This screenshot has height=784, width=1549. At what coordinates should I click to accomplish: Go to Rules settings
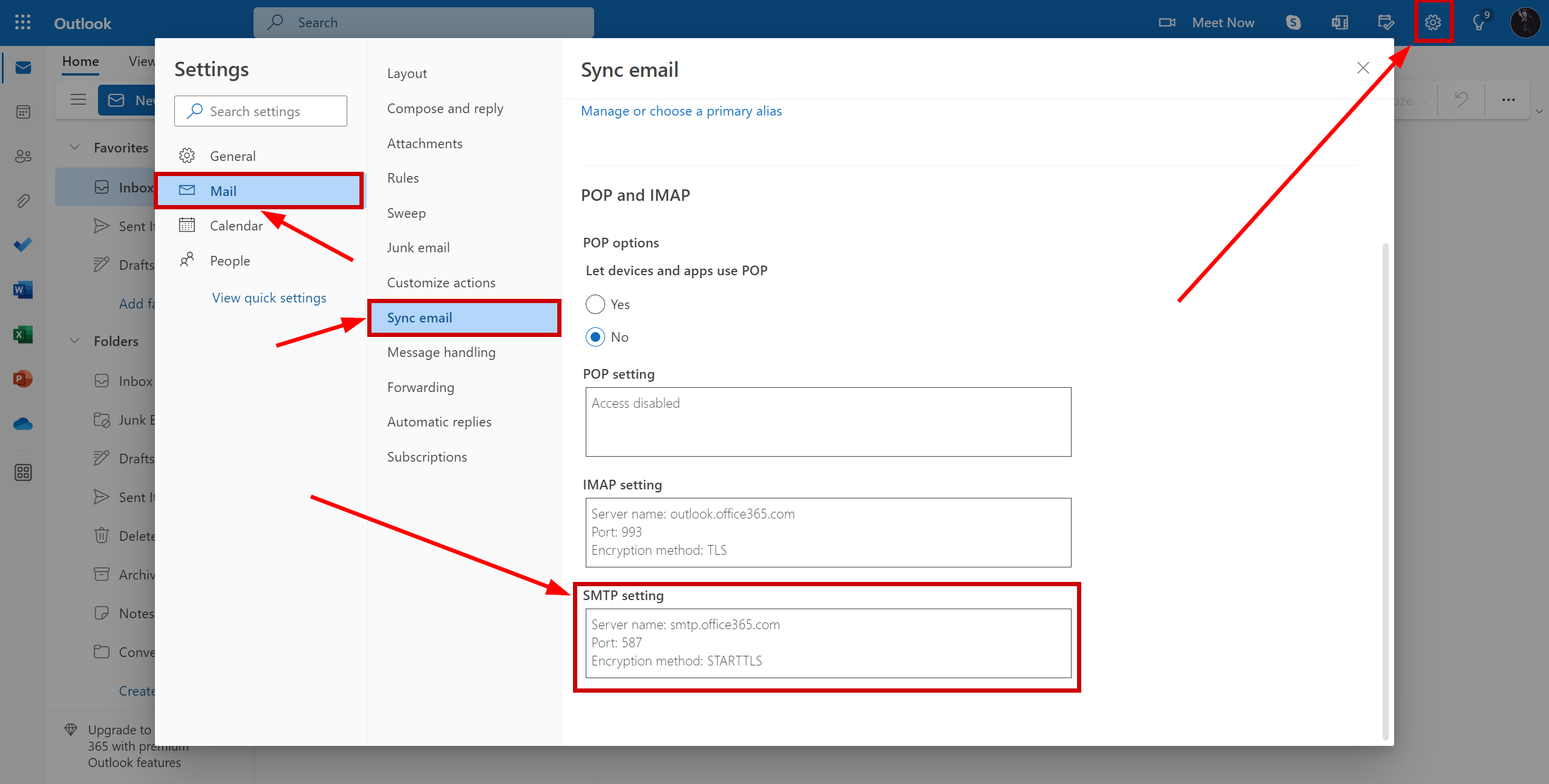click(403, 178)
